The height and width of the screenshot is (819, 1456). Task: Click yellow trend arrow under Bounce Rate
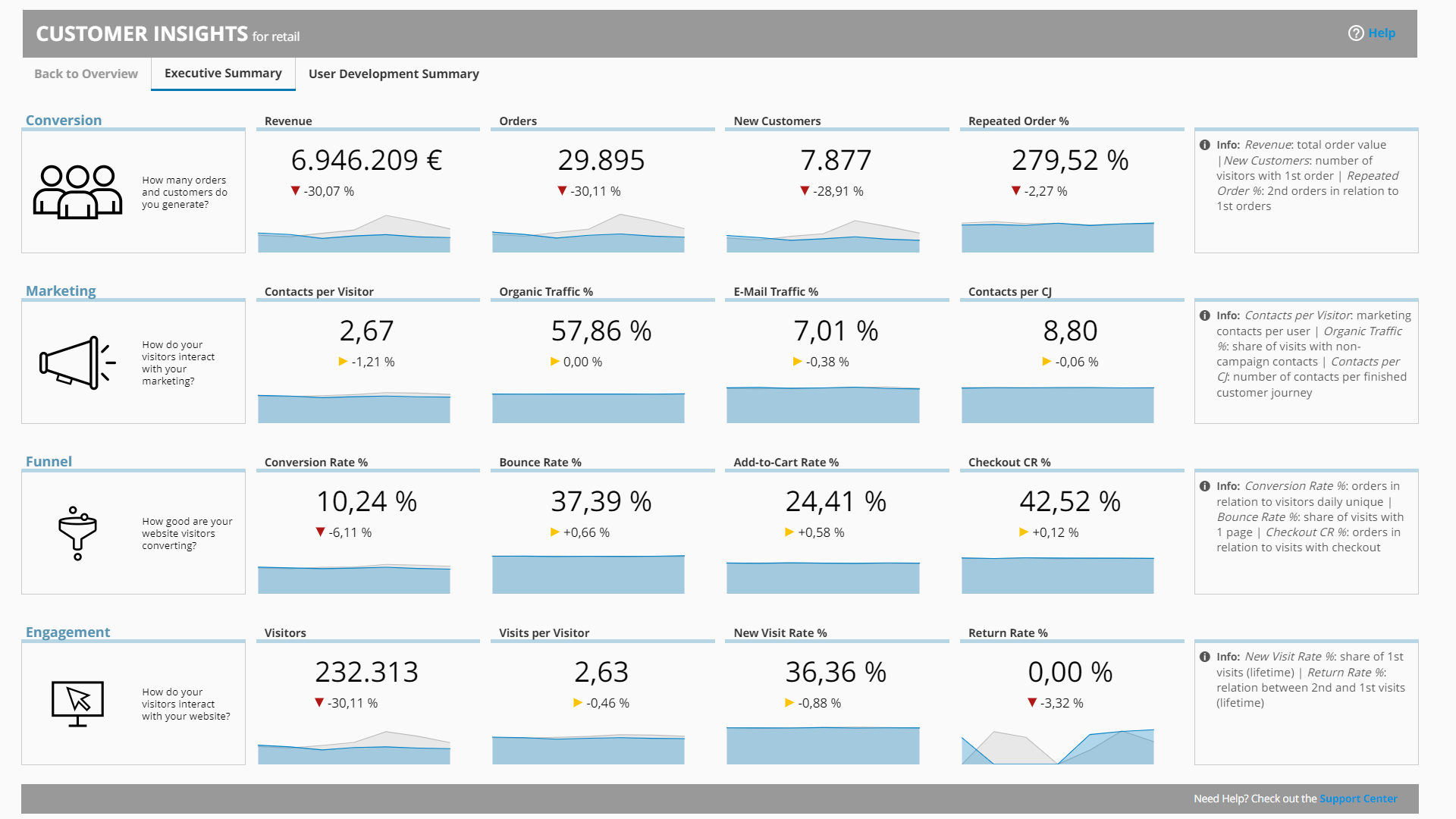coord(554,532)
